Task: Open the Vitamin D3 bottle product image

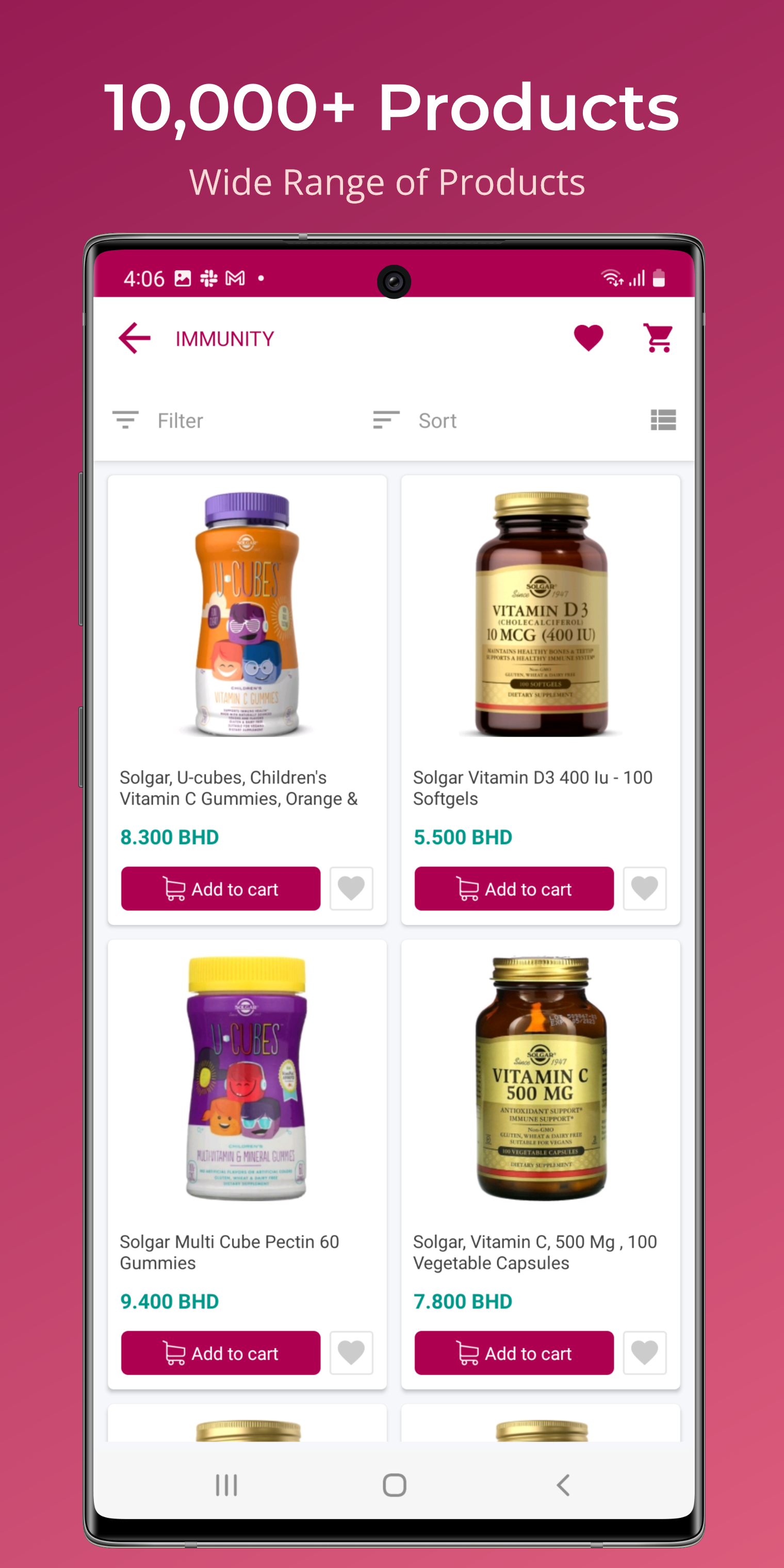Action: pyautogui.click(x=541, y=615)
